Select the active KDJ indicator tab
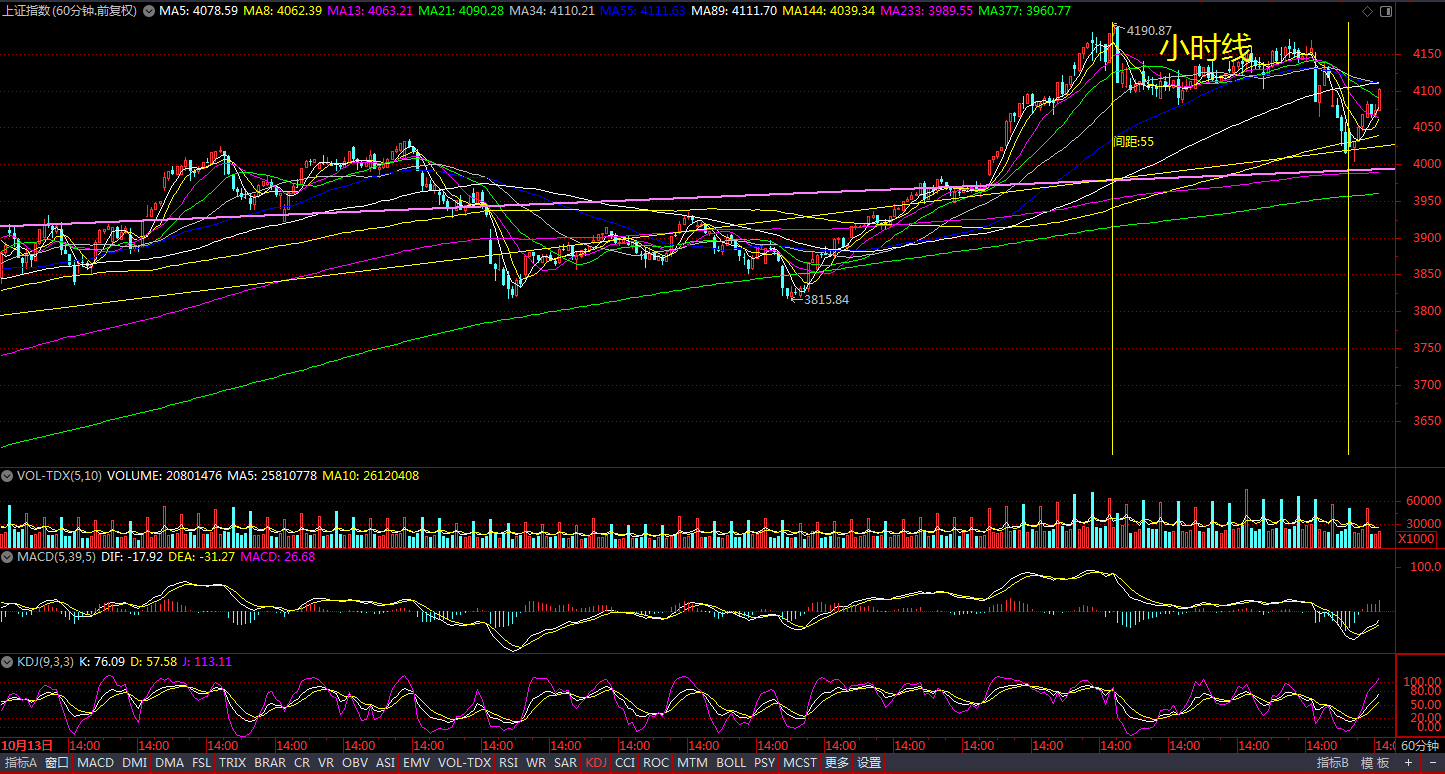This screenshot has width=1445, height=774. [x=596, y=763]
